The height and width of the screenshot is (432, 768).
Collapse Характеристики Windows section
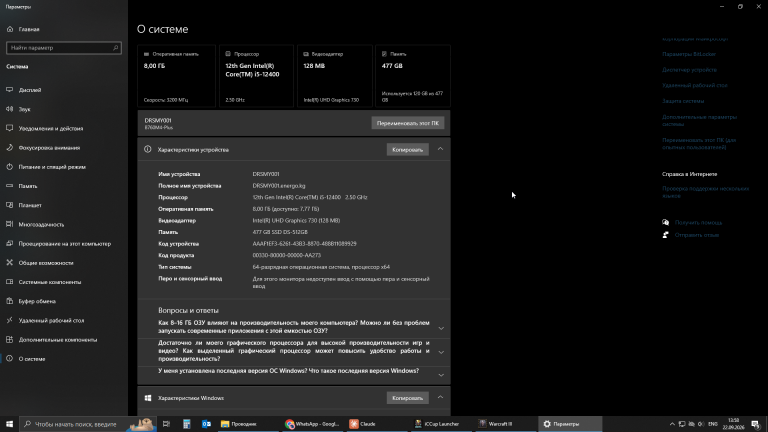click(x=440, y=398)
